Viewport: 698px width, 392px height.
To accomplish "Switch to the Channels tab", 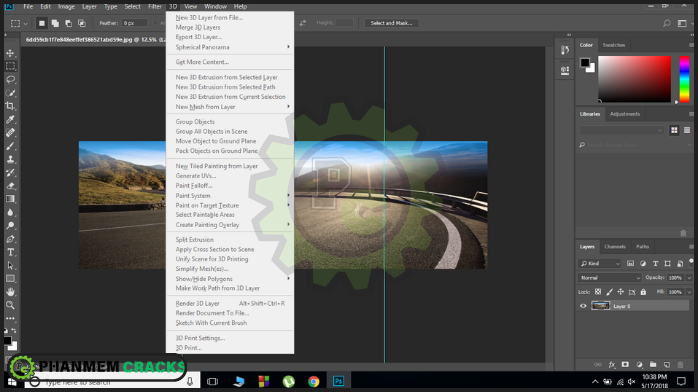I will [615, 247].
